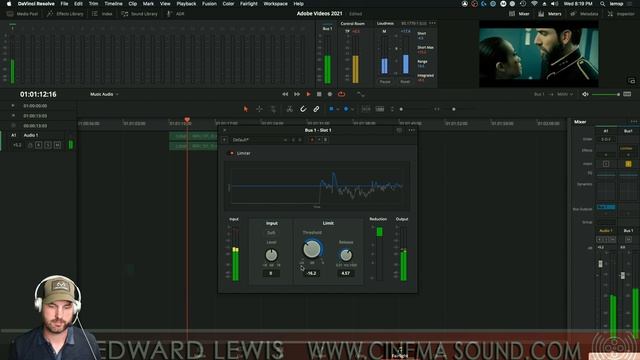This screenshot has height=360, width=640.
Task: Start playback with the play button
Action: pos(309,94)
